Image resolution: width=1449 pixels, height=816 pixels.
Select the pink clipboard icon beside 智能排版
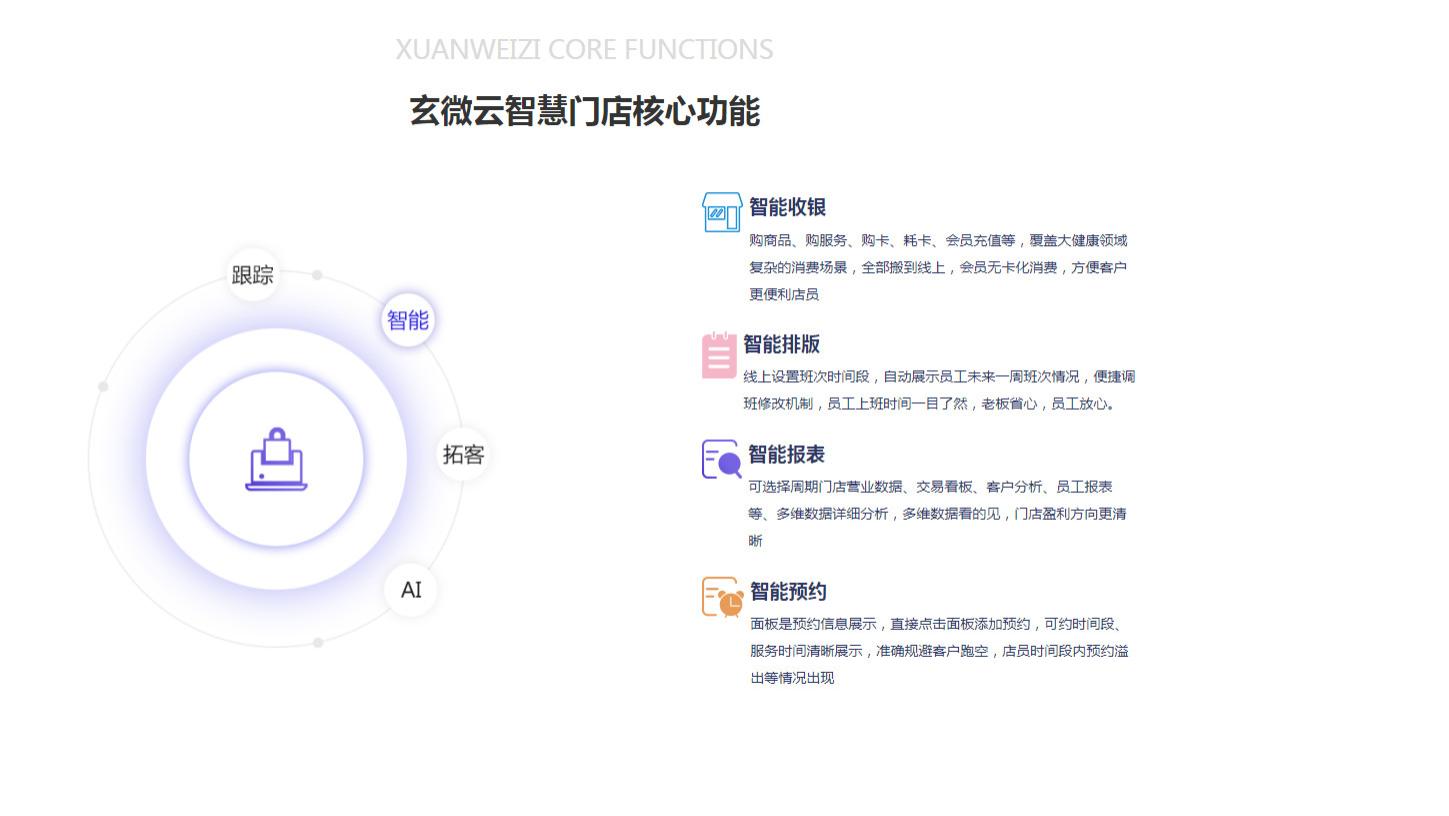(x=719, y=356)
